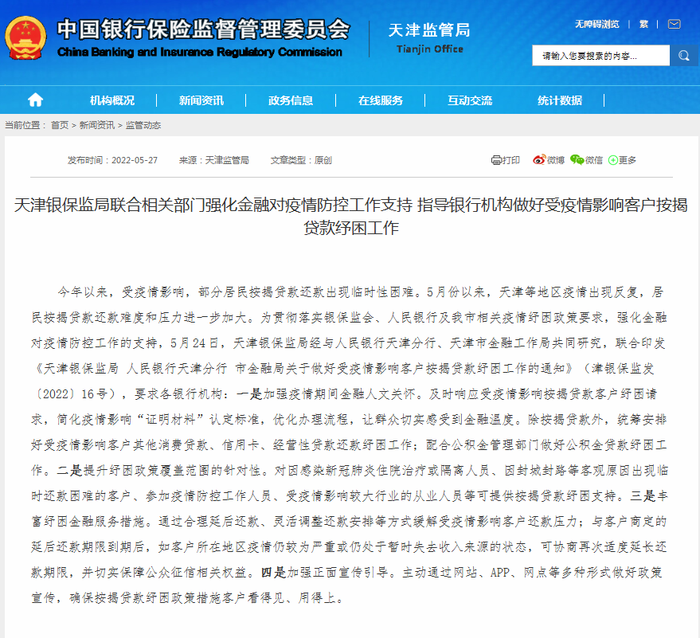Click the 无障碍浏览 link

pyautogui.click(x=597, y=24)
